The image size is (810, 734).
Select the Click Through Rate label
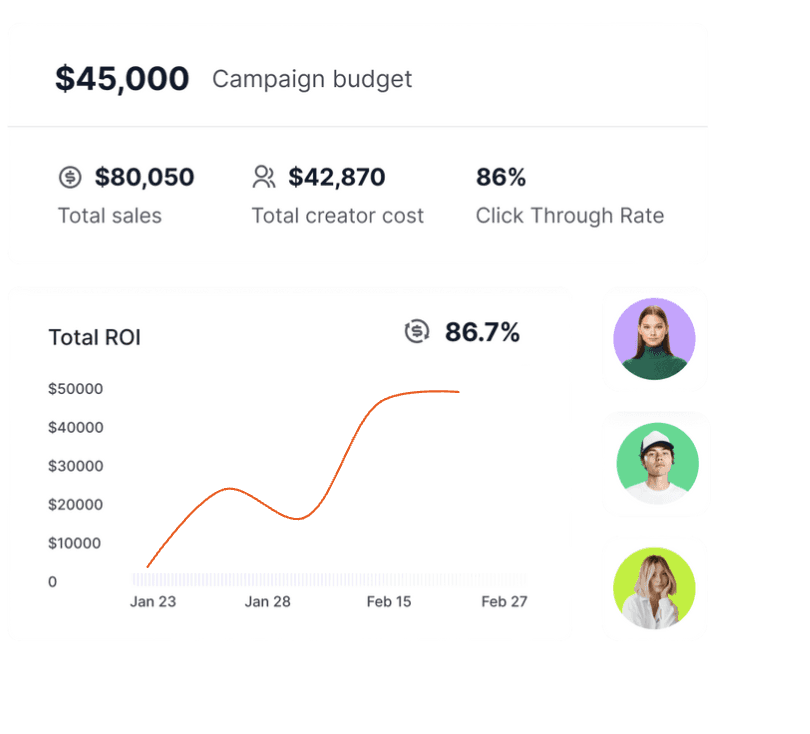click(x=570, y=216)
